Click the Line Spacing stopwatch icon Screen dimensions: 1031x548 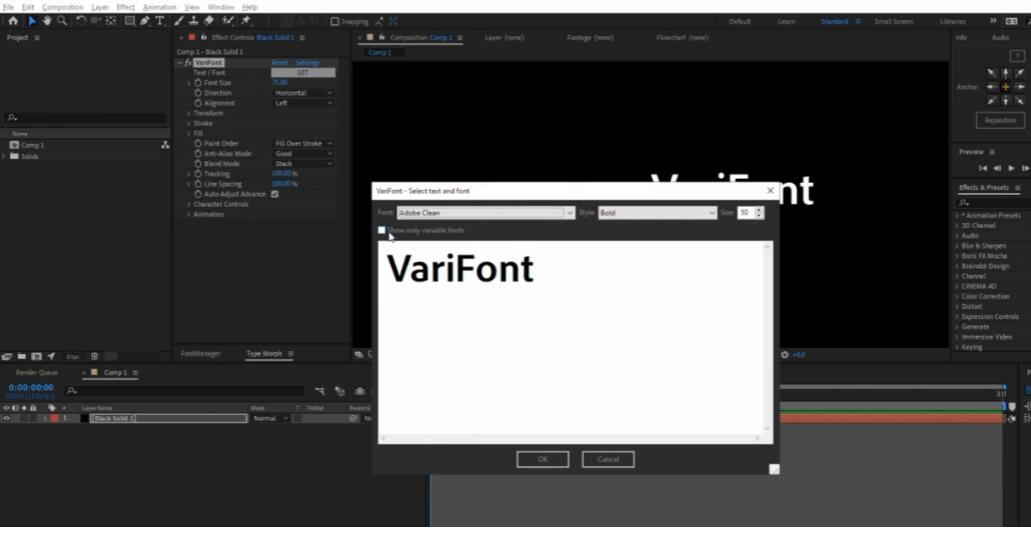(x=198, y=184)
